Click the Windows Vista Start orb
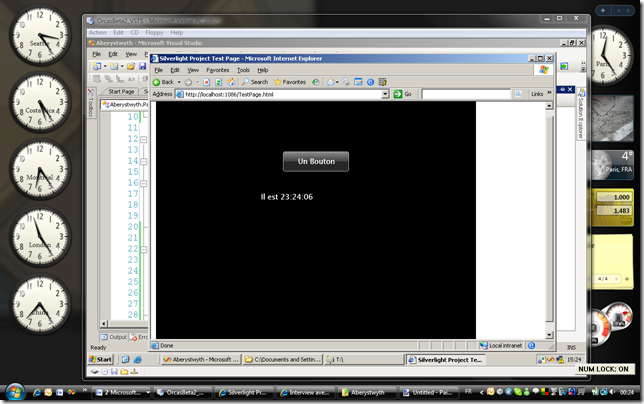The height and width of the screenshot is (404, 644). coord(15,392)
